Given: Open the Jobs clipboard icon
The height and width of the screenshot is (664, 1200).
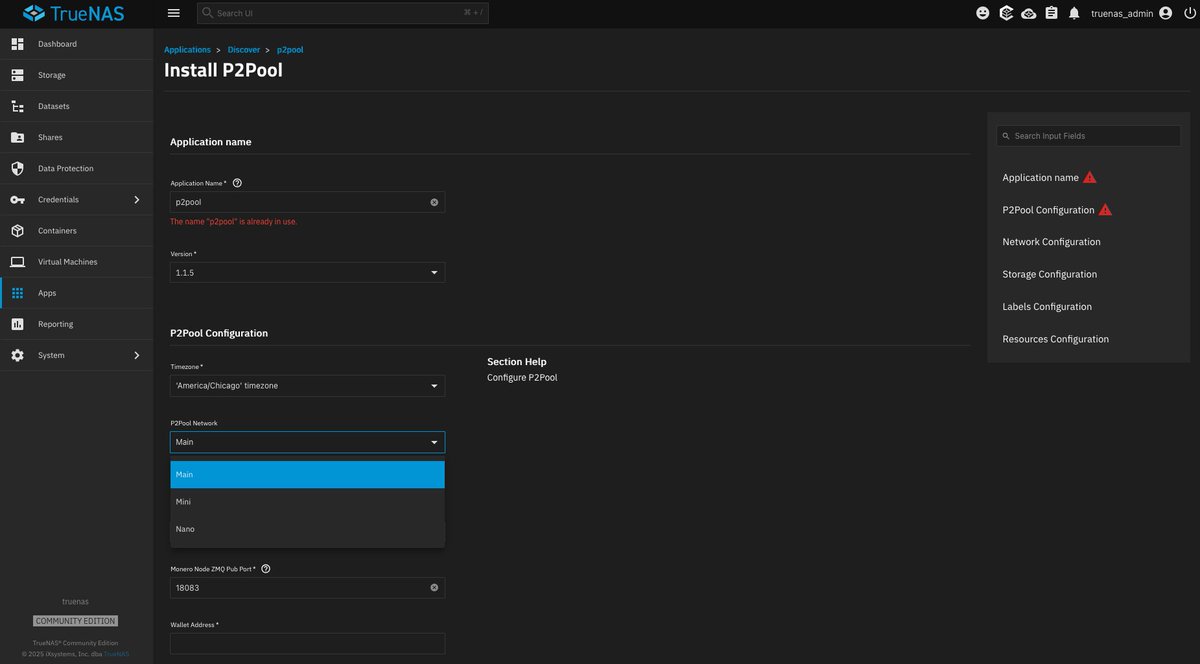Looking at the screenshot, I should [1051, 13].
